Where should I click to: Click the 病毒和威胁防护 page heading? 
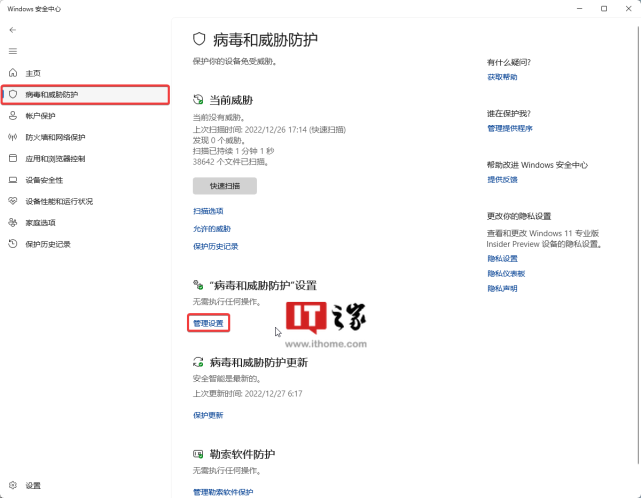(x=265, y=40)
